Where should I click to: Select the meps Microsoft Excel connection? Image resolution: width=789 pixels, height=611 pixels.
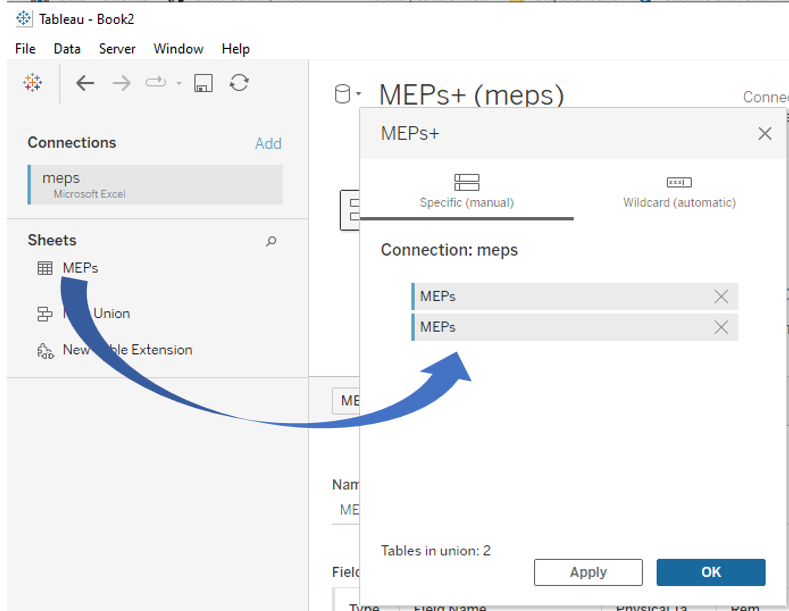coord(155,185)
